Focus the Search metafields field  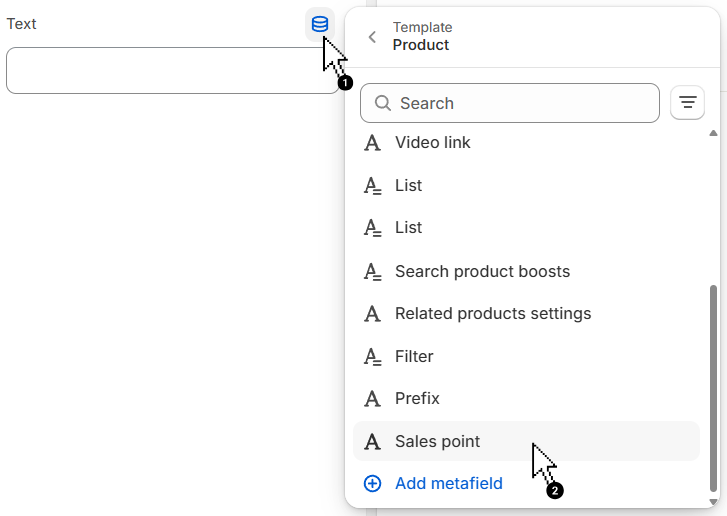[x=520, y=103]
